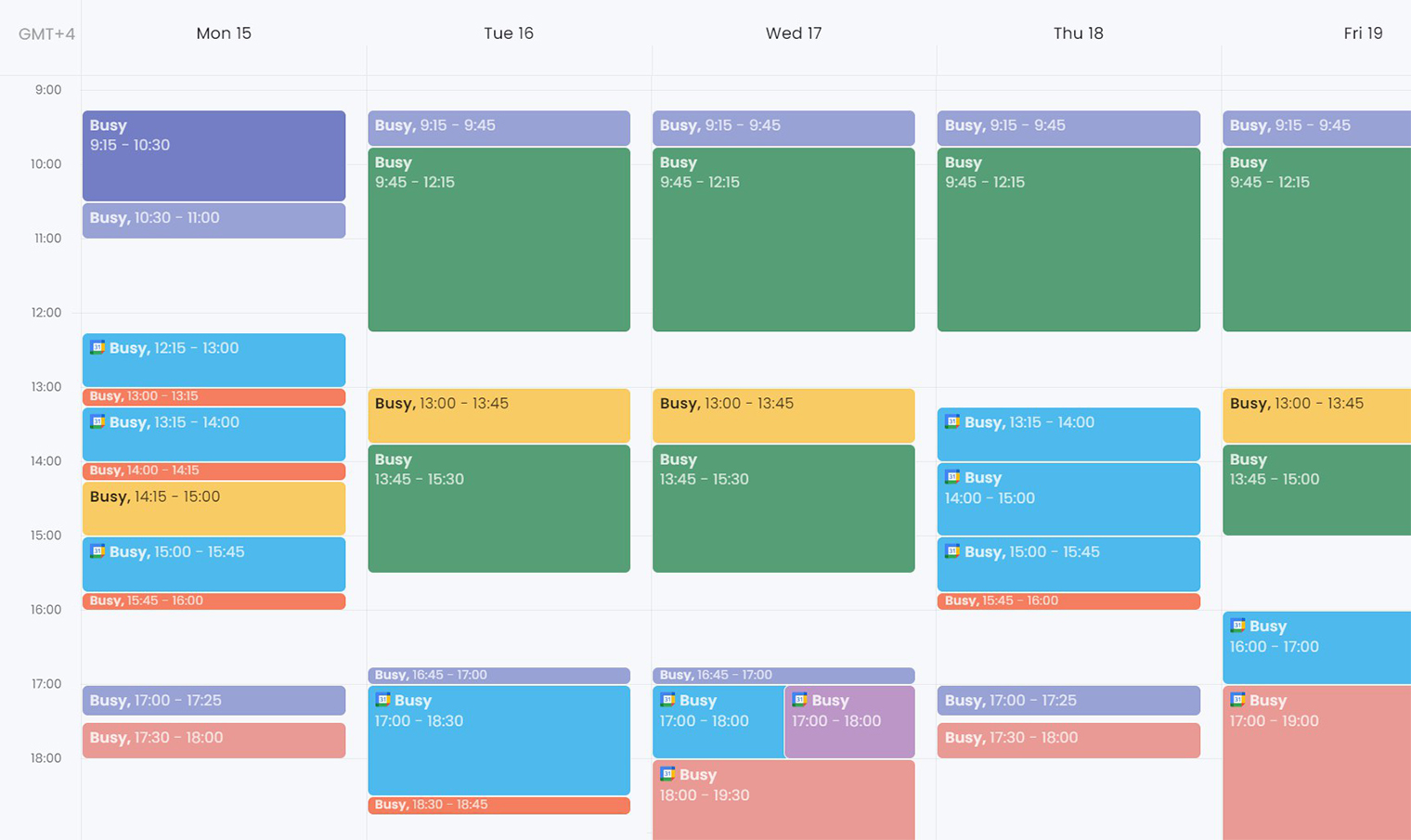Screen dimensions: 1411x840
Task: Select the Tue 16 day header
Action: coord(509,33)
